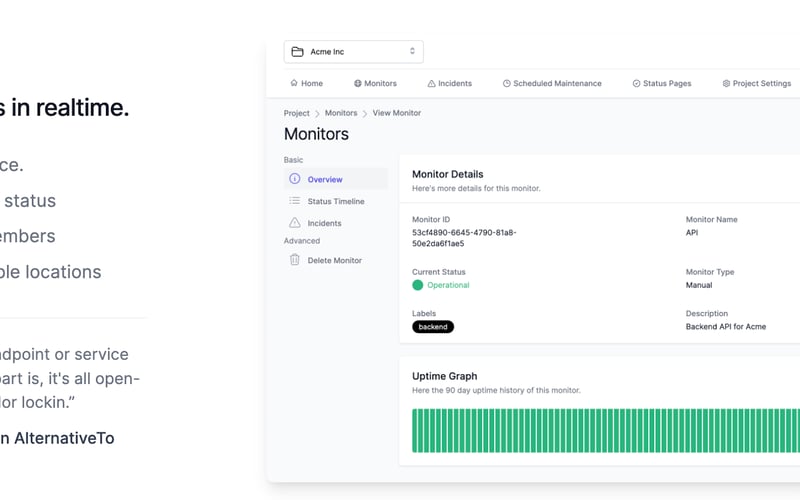Click the Operational status text
Screen dimensions: 800x500
click(448, 285)
